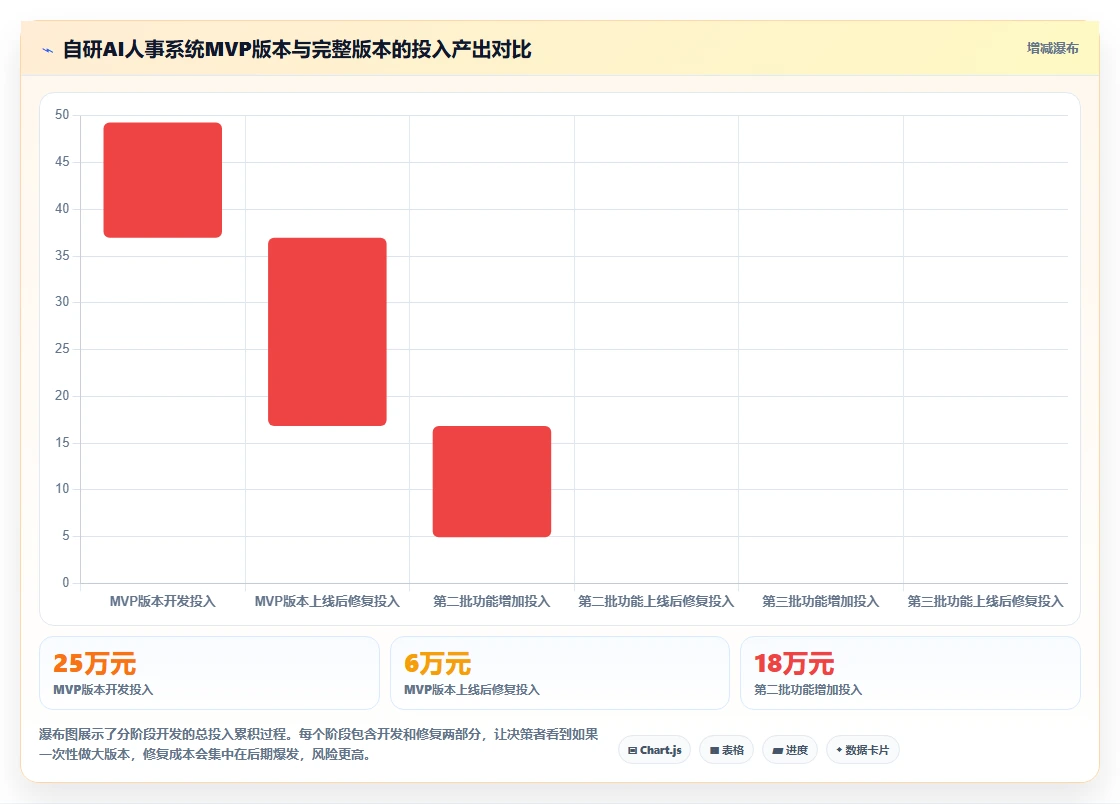Select the 6万元 stat card
The height and width of the screenshot is (804, 1120).
pyautogui.click(x=560, y=673)
